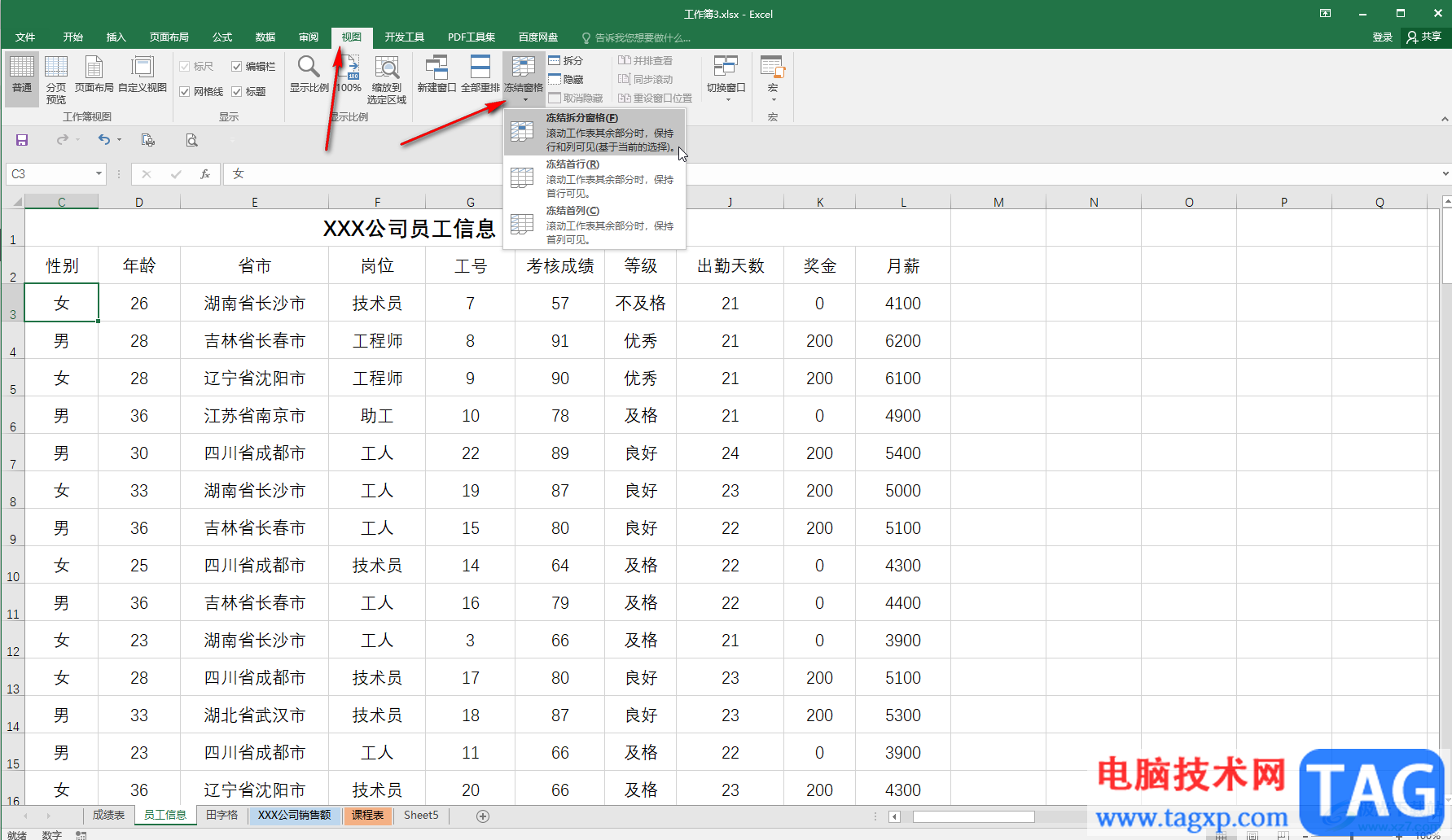Click horizontal scroll left arrow

click(x=895, y=816)
